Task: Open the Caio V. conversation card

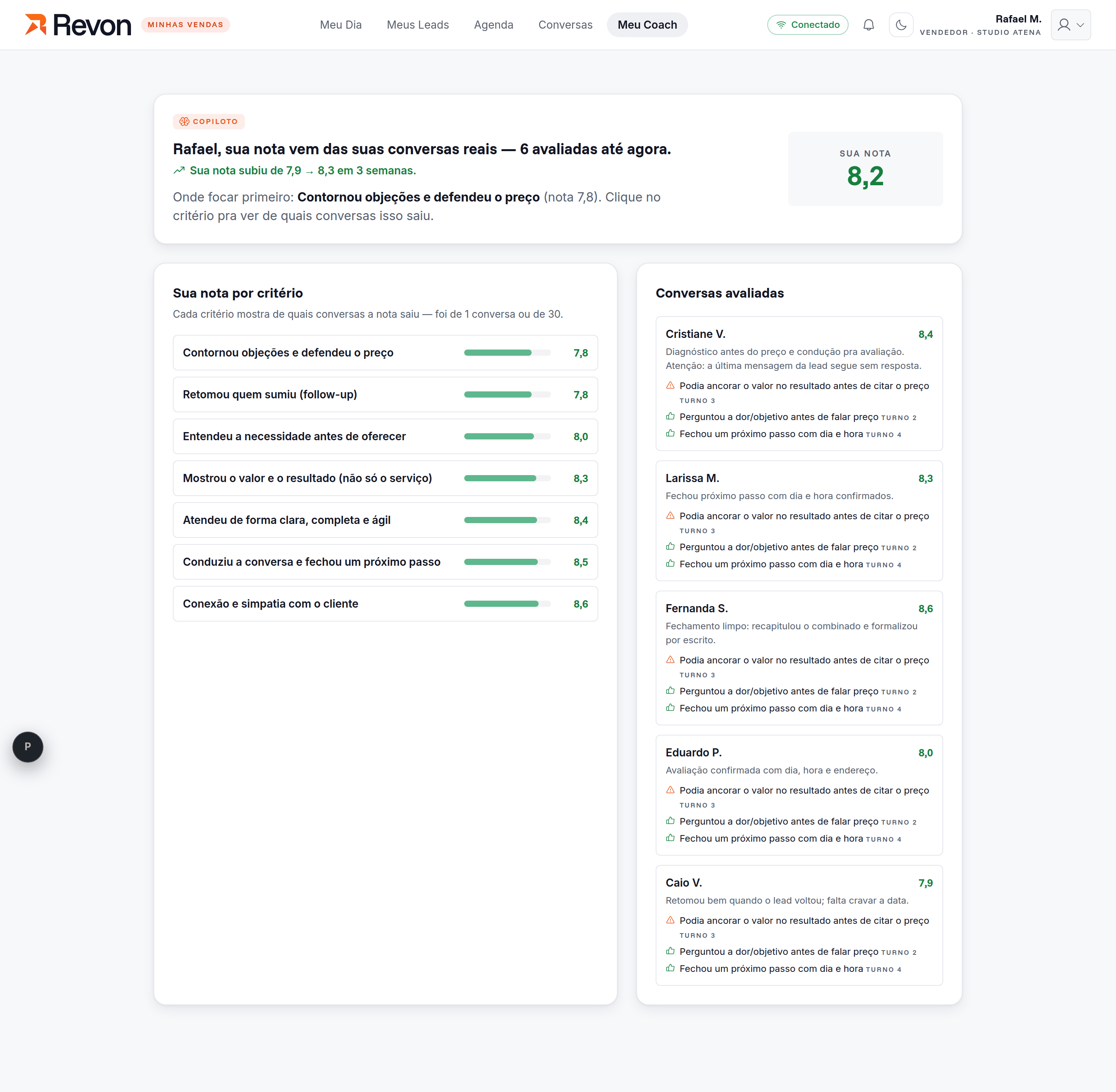Action: [x=799, y=925]
